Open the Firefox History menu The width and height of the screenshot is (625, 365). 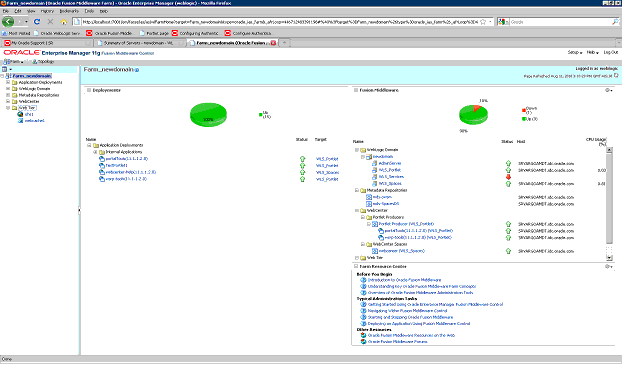pyautogui.click(x=47, y=11)
